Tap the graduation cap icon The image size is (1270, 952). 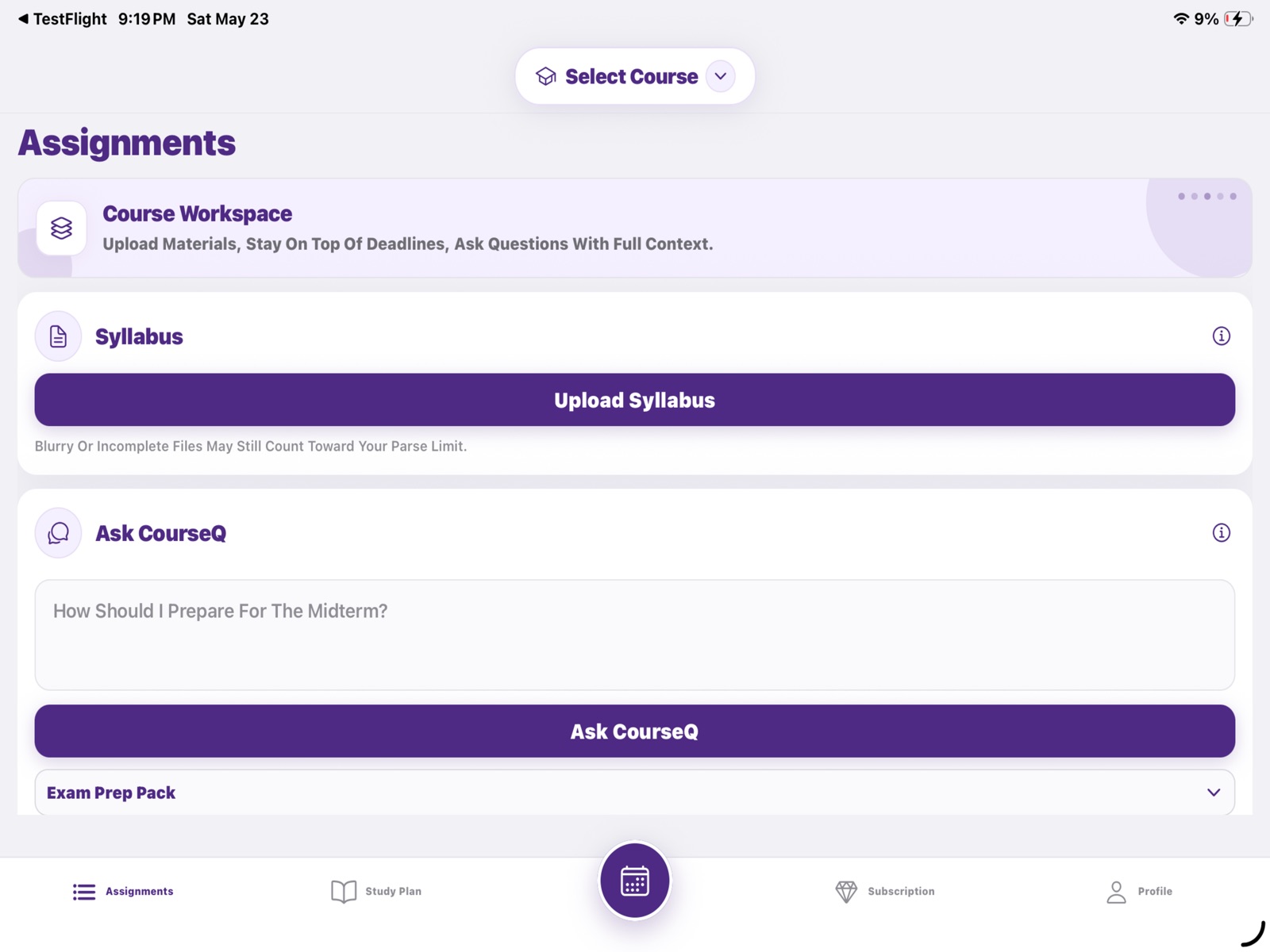tap(546, 77)
